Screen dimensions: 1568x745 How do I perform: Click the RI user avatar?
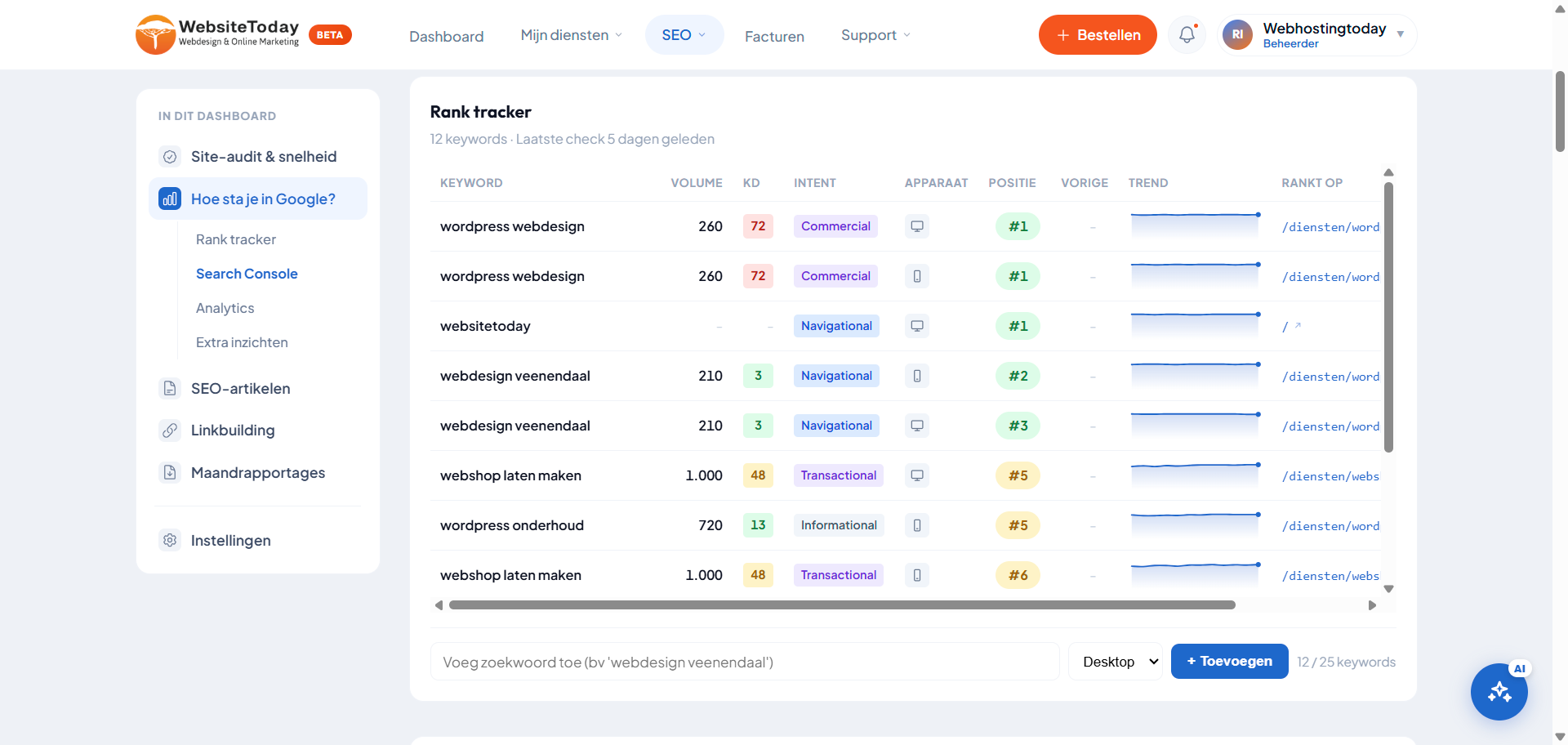(1237, 35)
